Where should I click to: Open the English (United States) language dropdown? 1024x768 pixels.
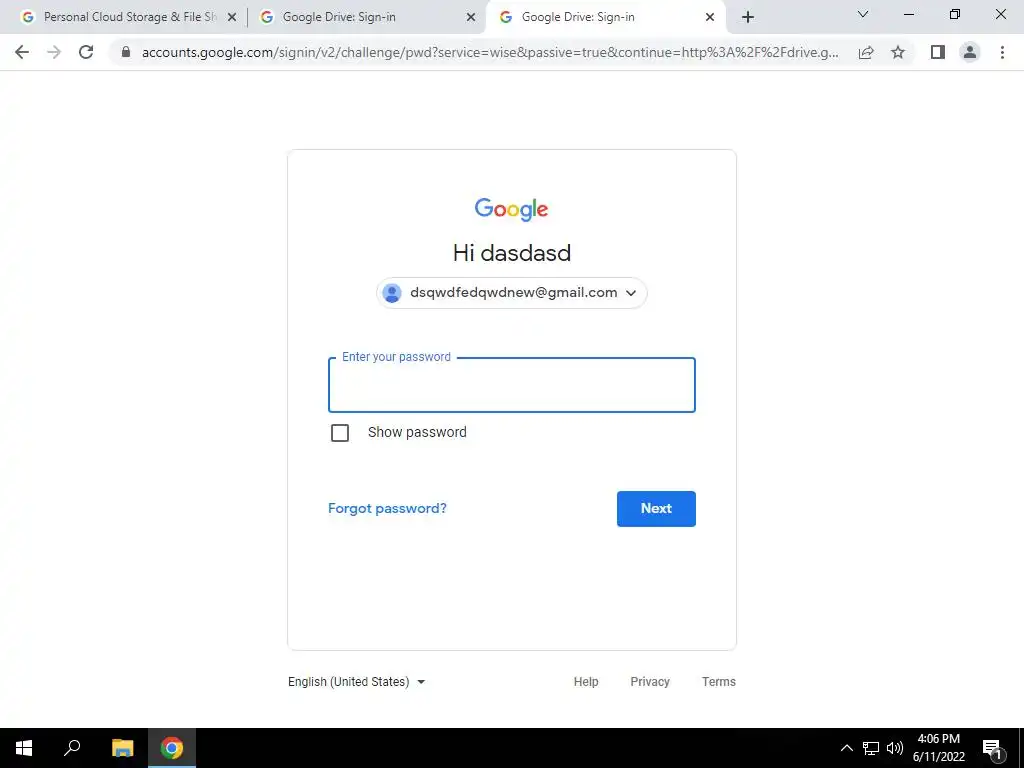[x=357, y=682]
